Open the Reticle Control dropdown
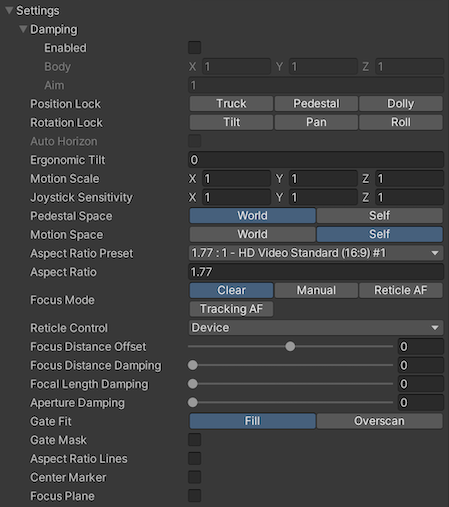The height and width of the screenshot is (507, 449). pos(316,328)
